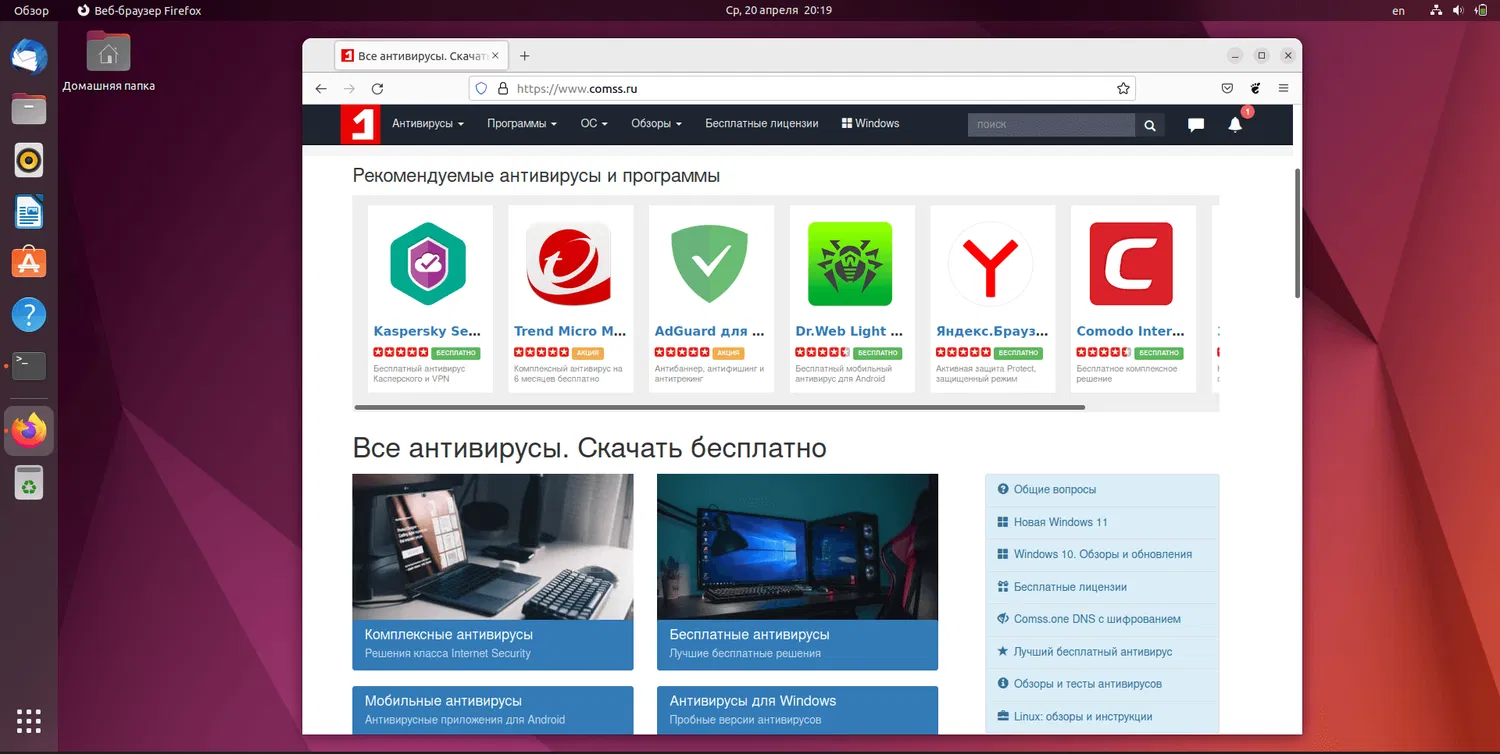
Task: Expand the Антивирусы dropdown menu
Action: coord(428,124)
